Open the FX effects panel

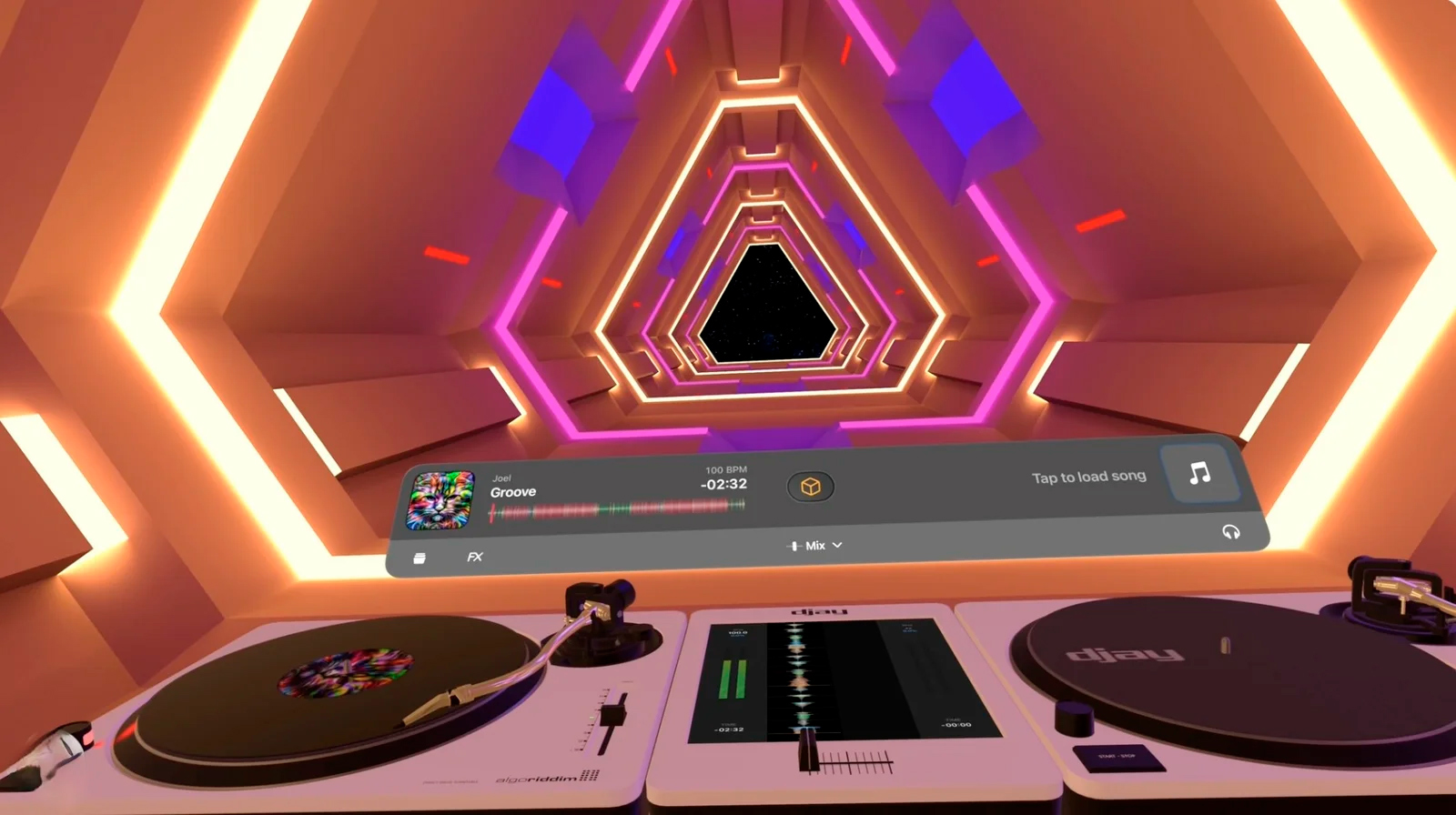click(x=474, y=557)
